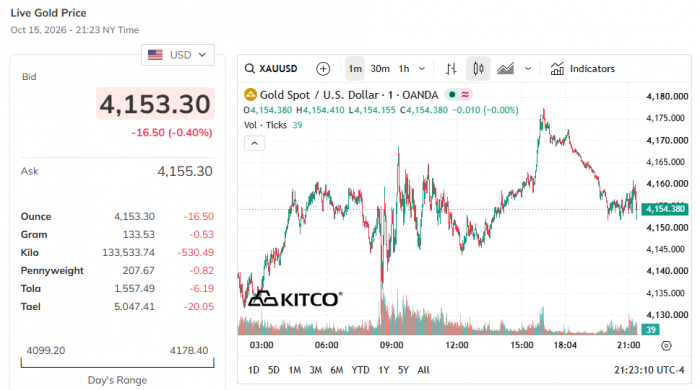Click the 4,180.000 price axis label
The image size is (700, 390).
point(667,96)
